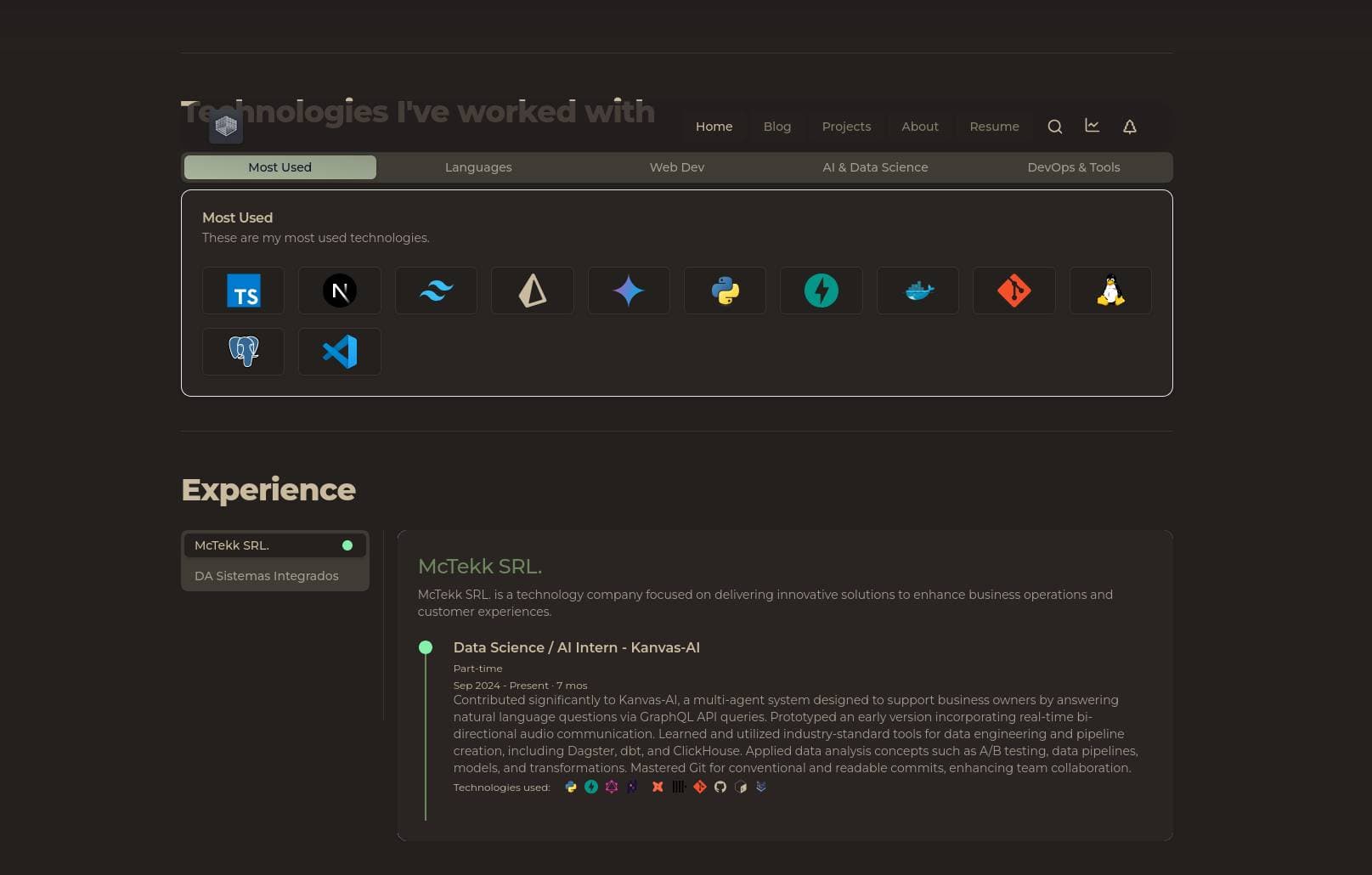Image resolution: width=1372 pixels, height=875 pixels.
Task: Click the small Python icon under Technologies used
Action: point(571,787)
